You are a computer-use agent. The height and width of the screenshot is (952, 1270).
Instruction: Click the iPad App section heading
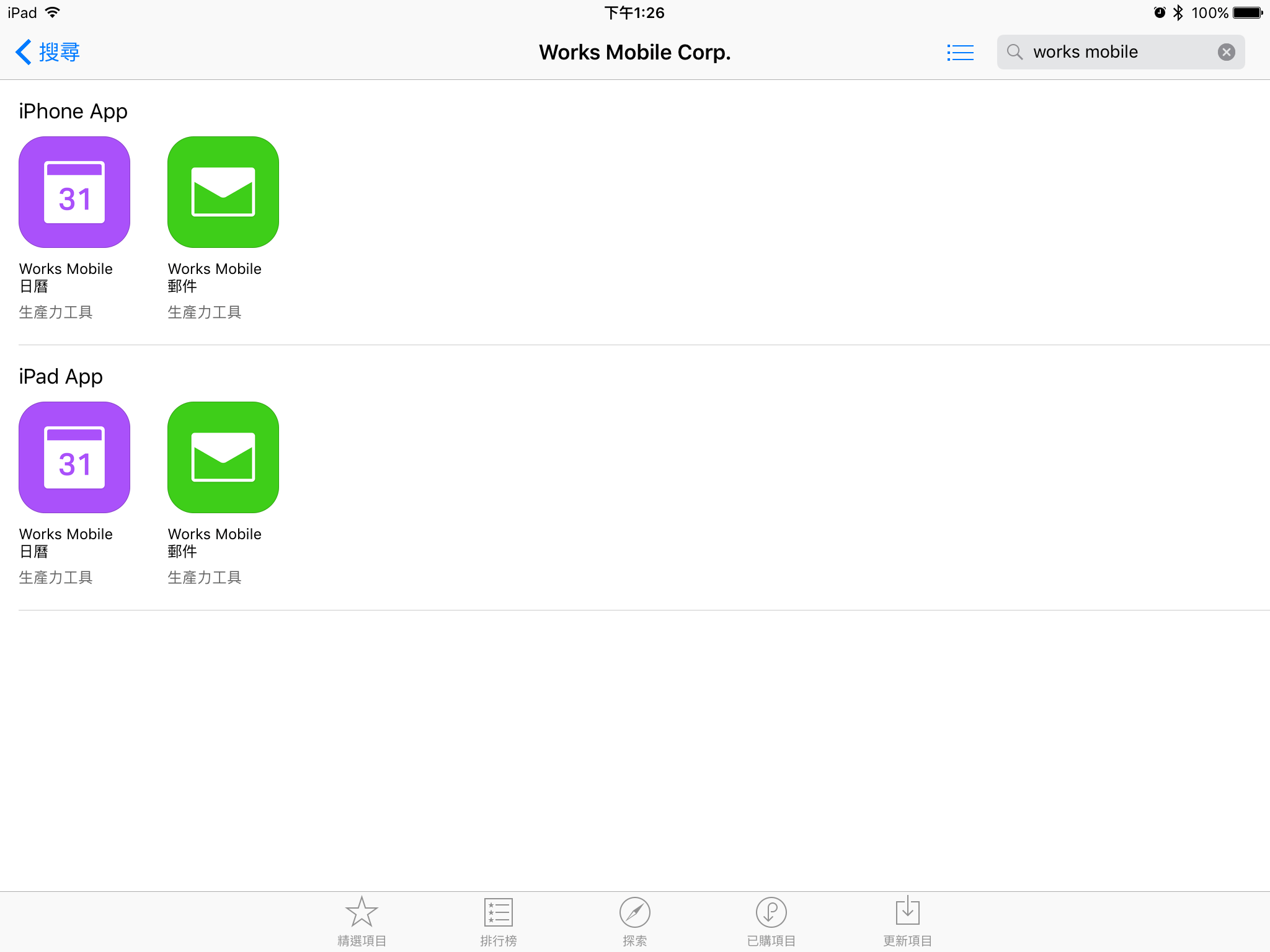61,377
